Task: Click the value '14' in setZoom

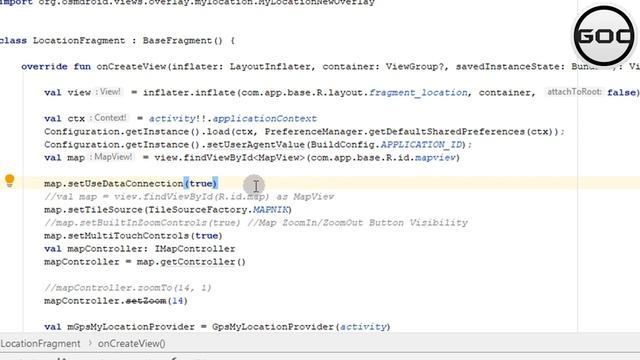Action: pyautogui.click(x=177, y=301)
